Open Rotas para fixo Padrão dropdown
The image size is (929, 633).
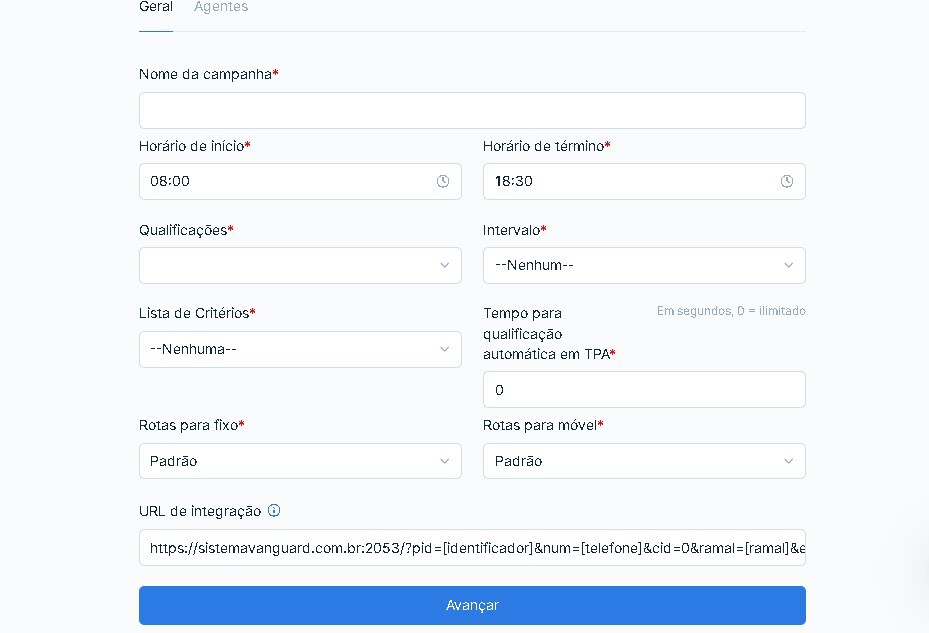pos(300,461)
